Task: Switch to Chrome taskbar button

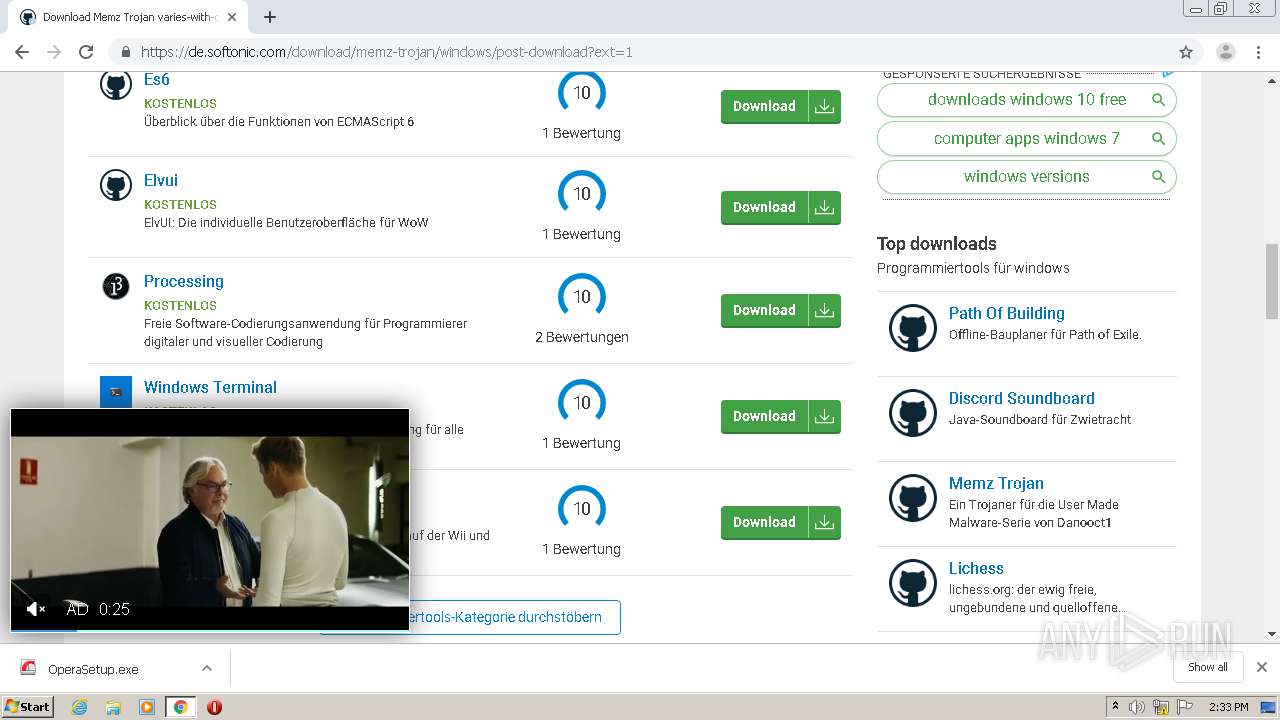Action: (x=180, y=707)
